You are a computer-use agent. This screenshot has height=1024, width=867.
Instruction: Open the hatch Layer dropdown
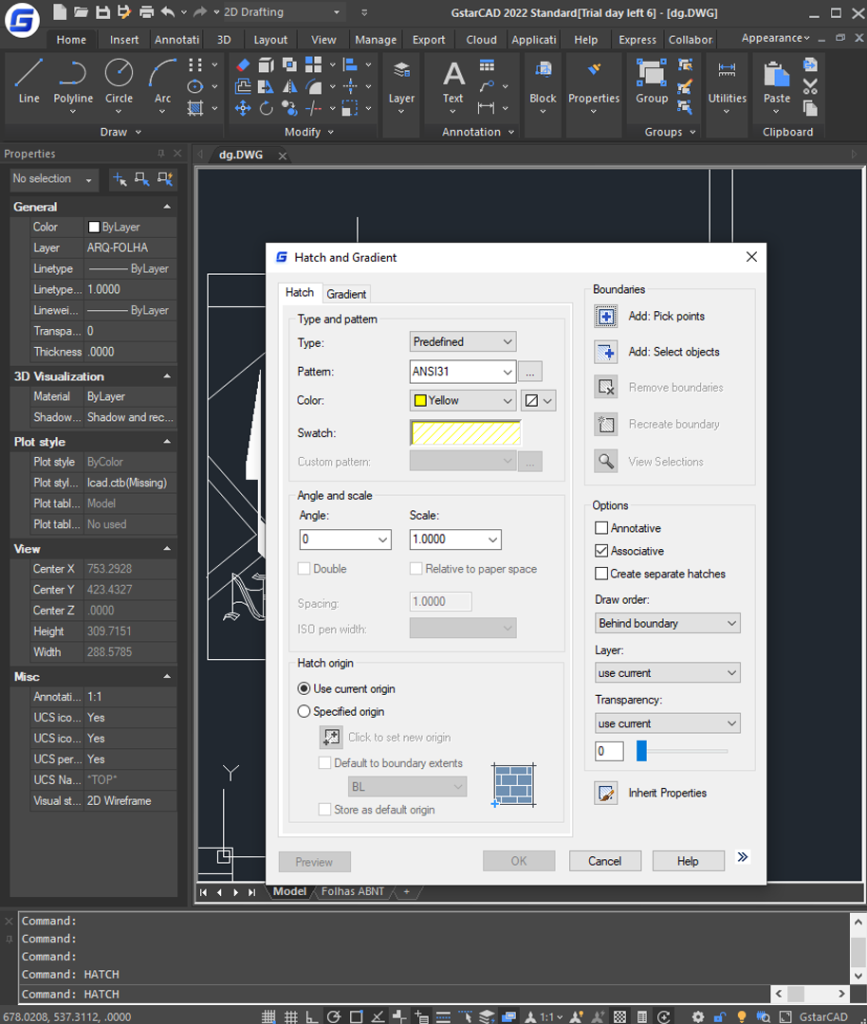[x=667, y=673]
